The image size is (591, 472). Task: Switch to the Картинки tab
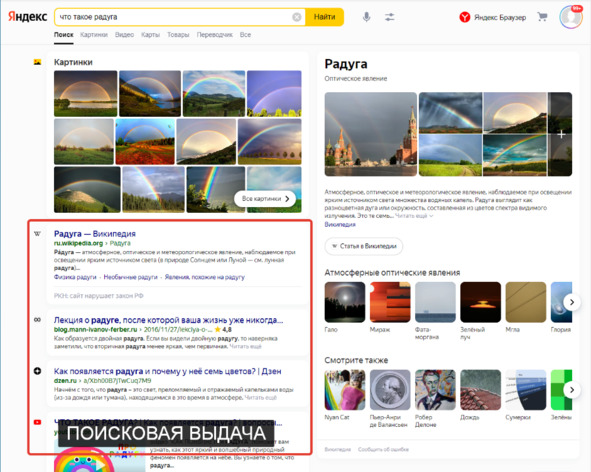tap(94, 35)
